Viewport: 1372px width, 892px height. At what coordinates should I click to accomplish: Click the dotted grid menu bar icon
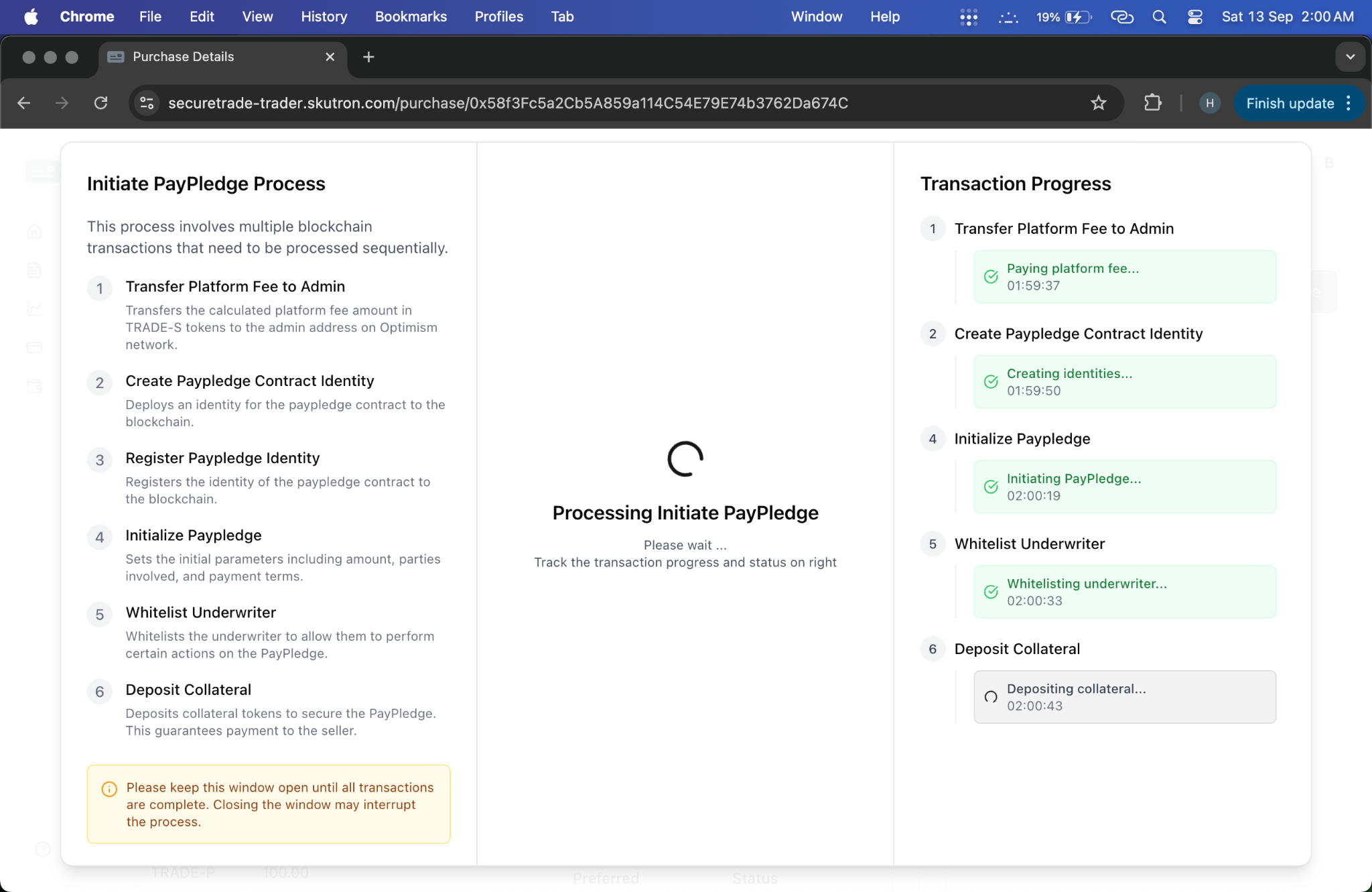tap(969, 17)
